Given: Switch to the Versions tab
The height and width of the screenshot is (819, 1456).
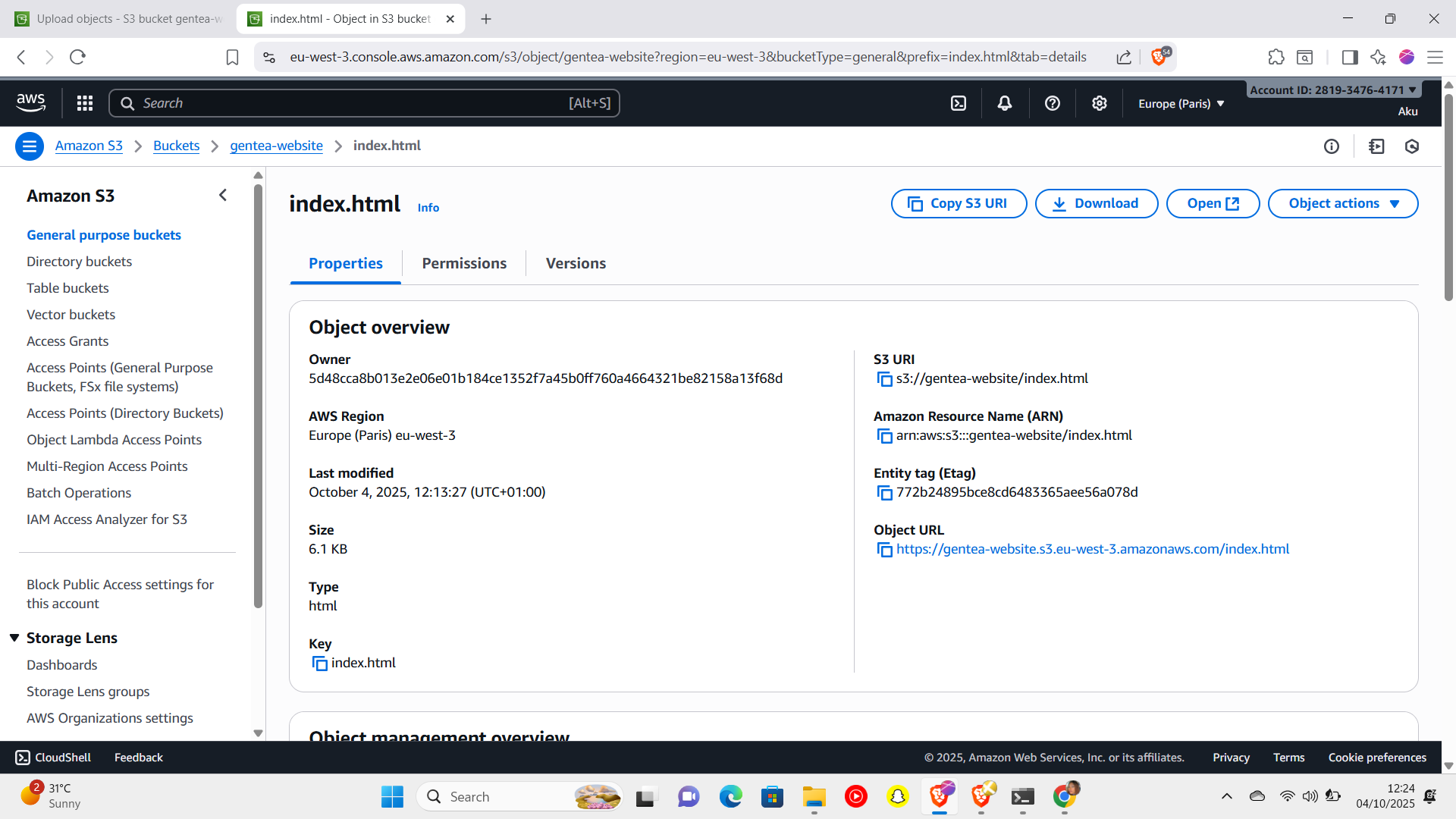Looking at the screenshot, I should click(576, 263).
